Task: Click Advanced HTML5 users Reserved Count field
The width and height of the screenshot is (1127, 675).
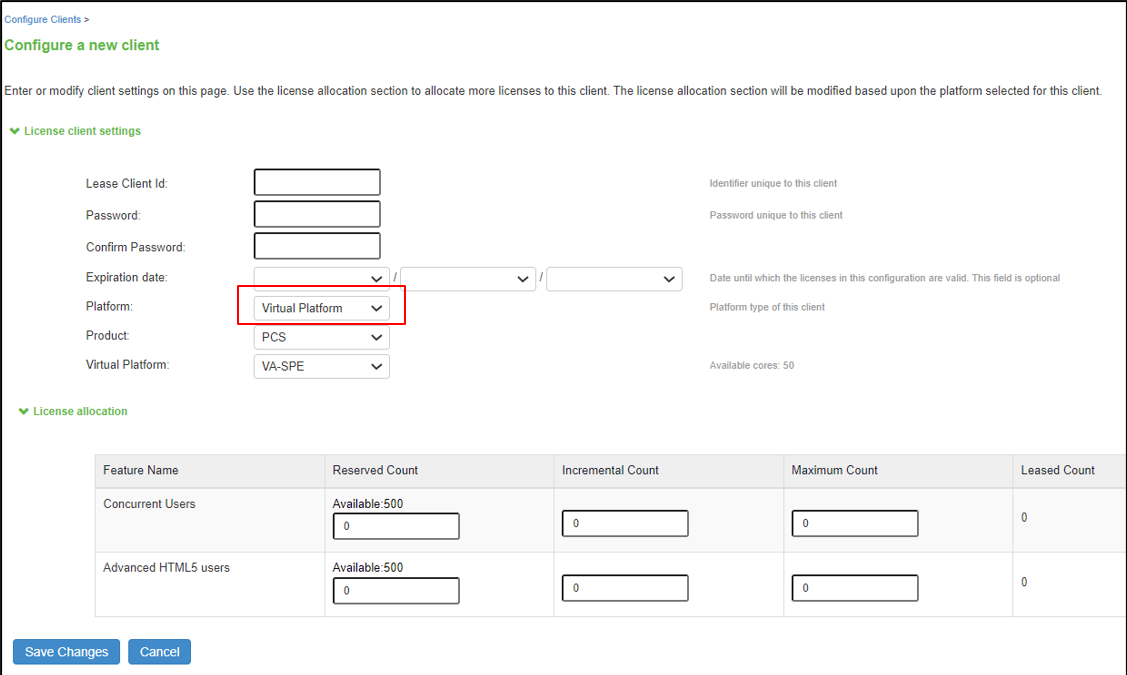Action: (396, 591)
